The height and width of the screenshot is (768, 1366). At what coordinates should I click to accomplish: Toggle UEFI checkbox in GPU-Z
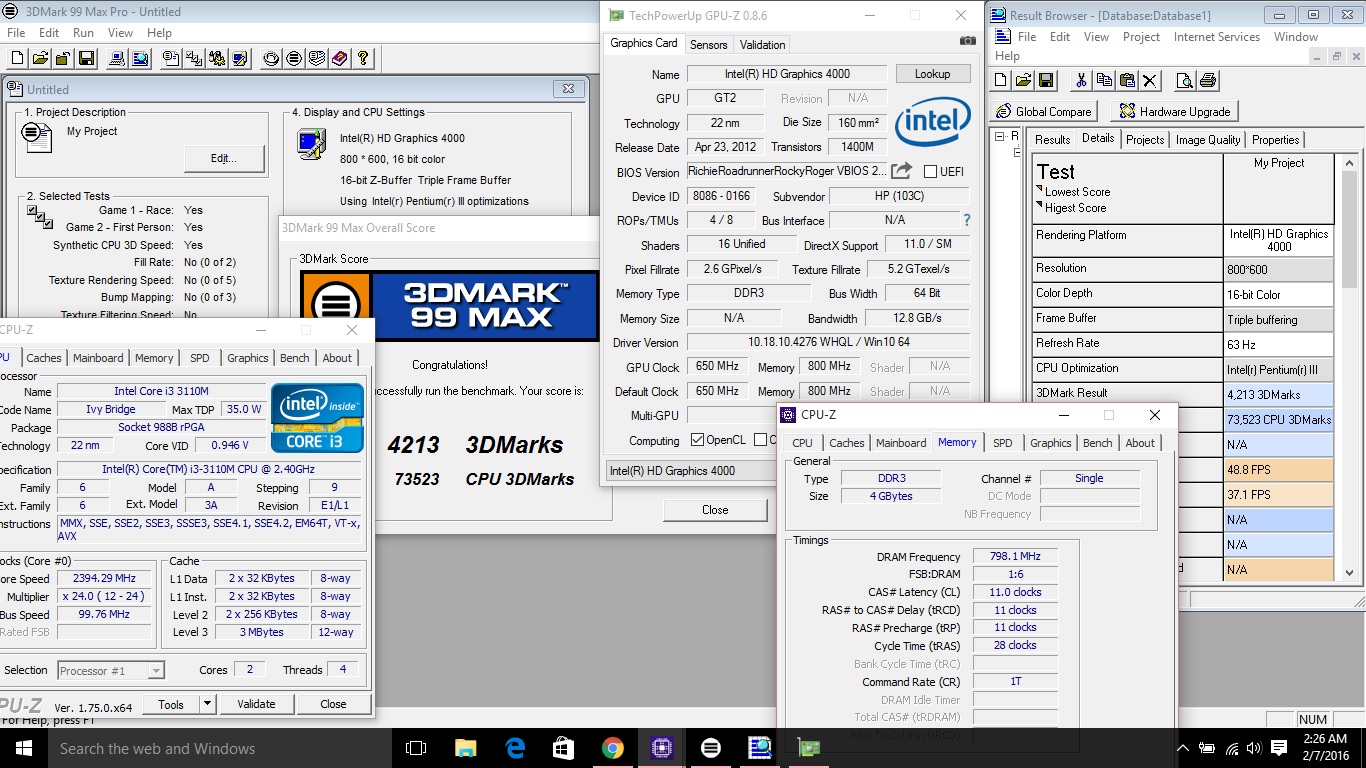[930, 171]
